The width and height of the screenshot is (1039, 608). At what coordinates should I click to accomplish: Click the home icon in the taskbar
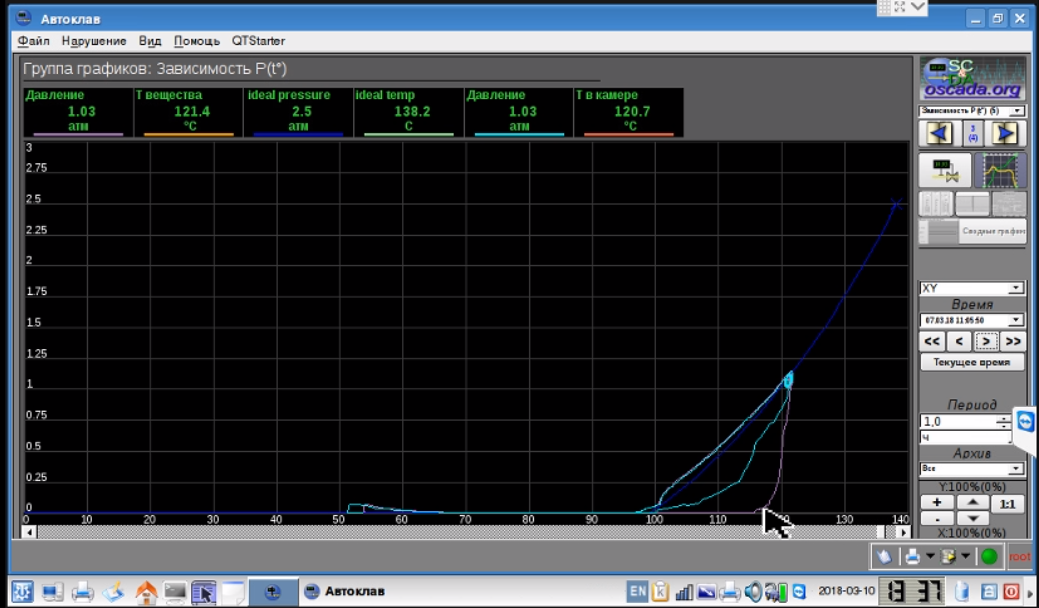point(146,591)
